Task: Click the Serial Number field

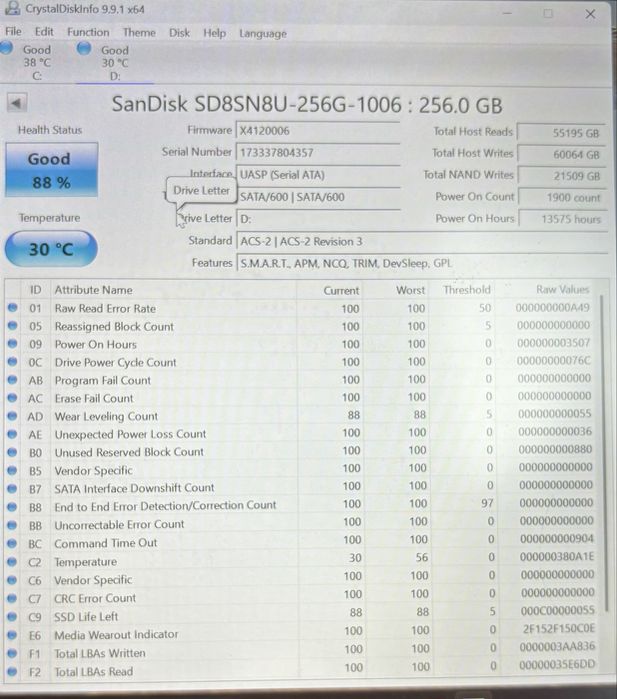Action: pyautogui.click(x=317, y=153)
